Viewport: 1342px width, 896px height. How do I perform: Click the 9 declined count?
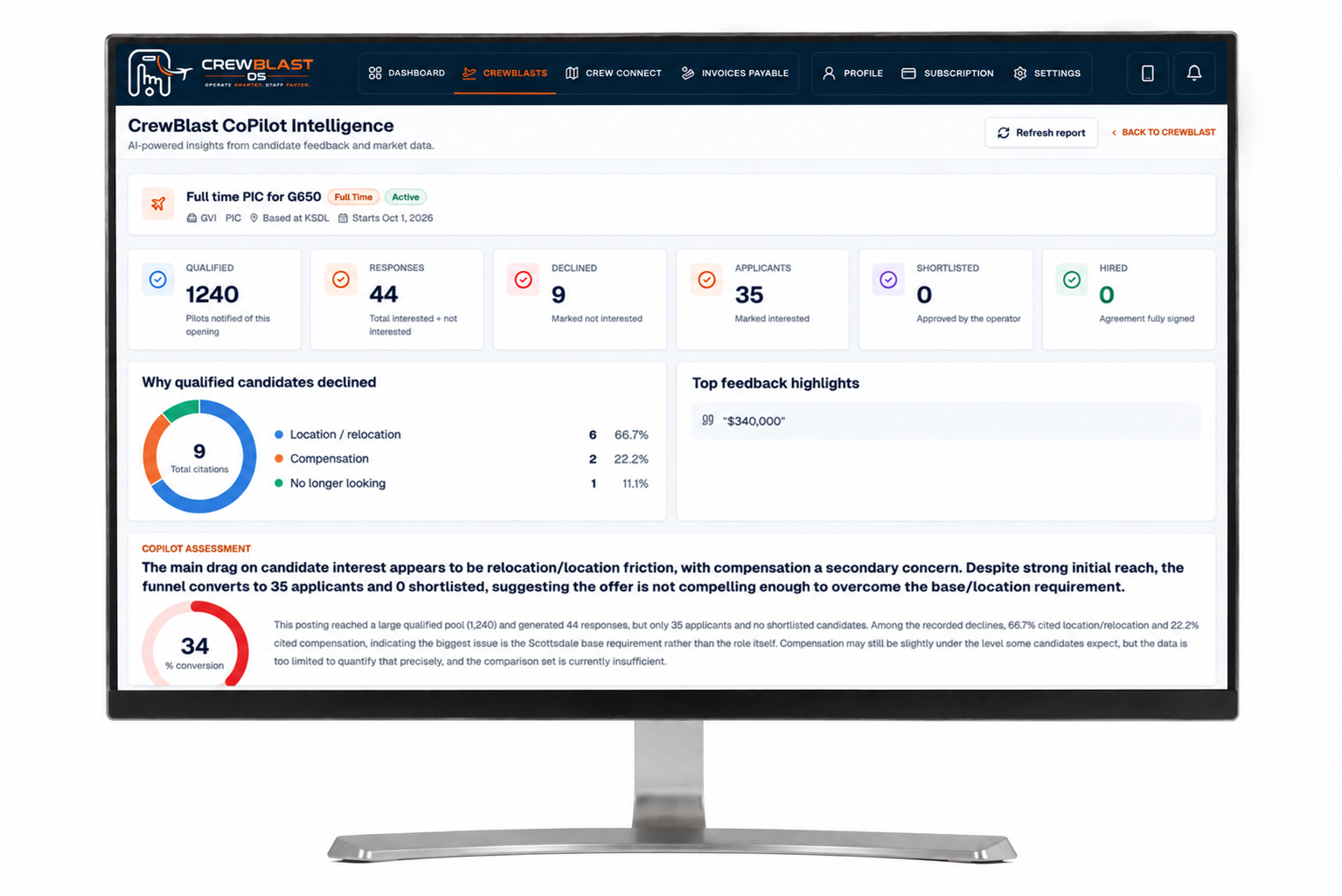[559, 295]
